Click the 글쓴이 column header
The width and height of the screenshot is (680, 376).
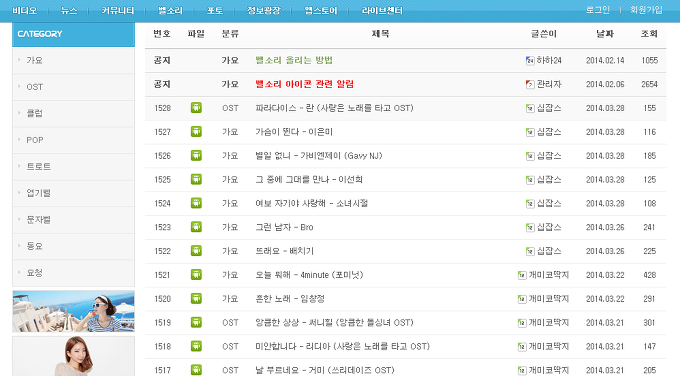coord(544,33)
